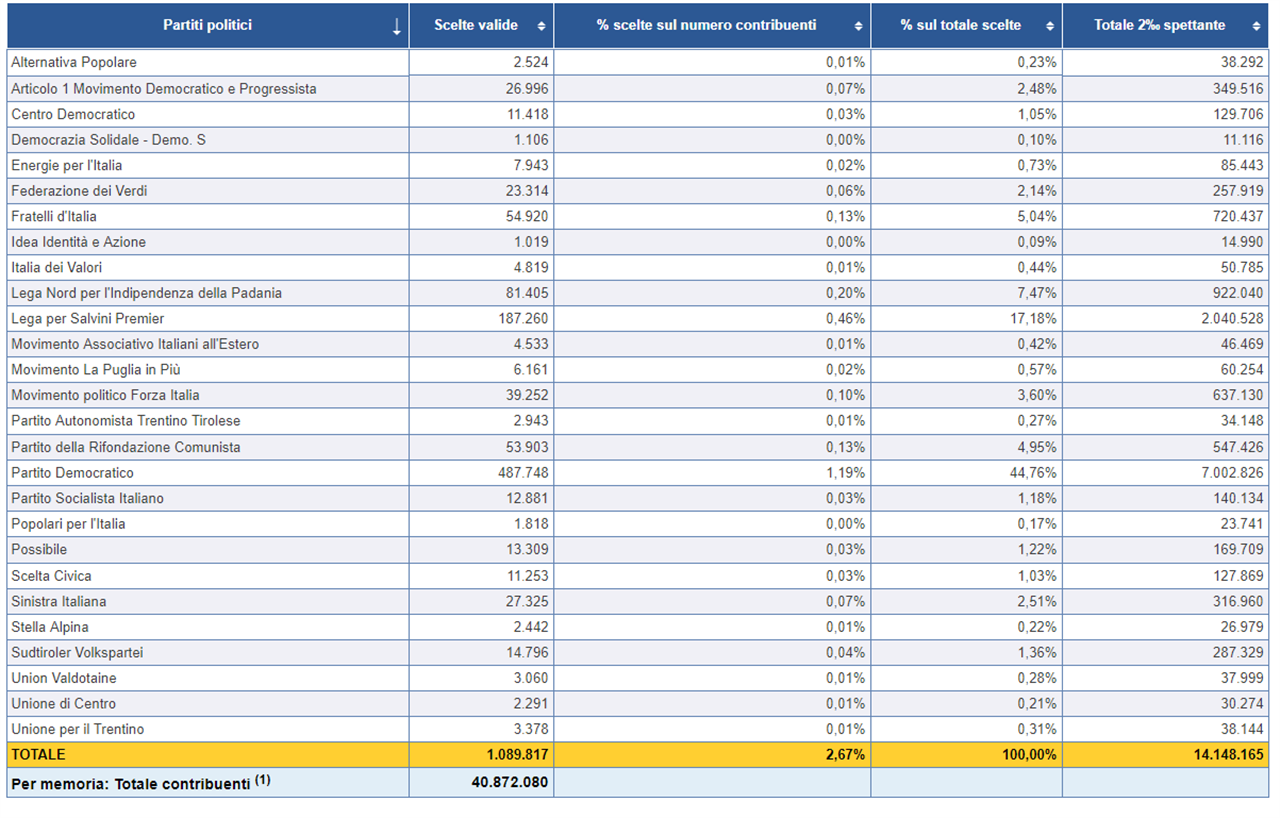Select the 187.260 valid choices cell

click(x=523, y=319)
